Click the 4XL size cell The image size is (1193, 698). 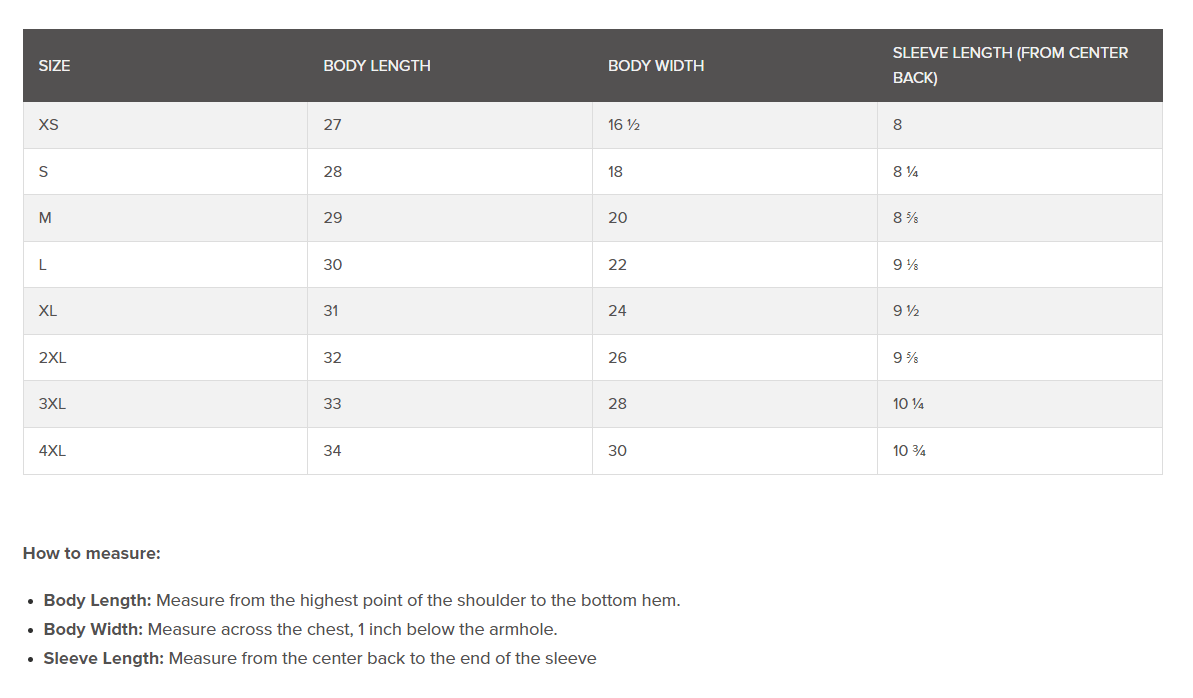pyautogui.click(x=52, y=451)
